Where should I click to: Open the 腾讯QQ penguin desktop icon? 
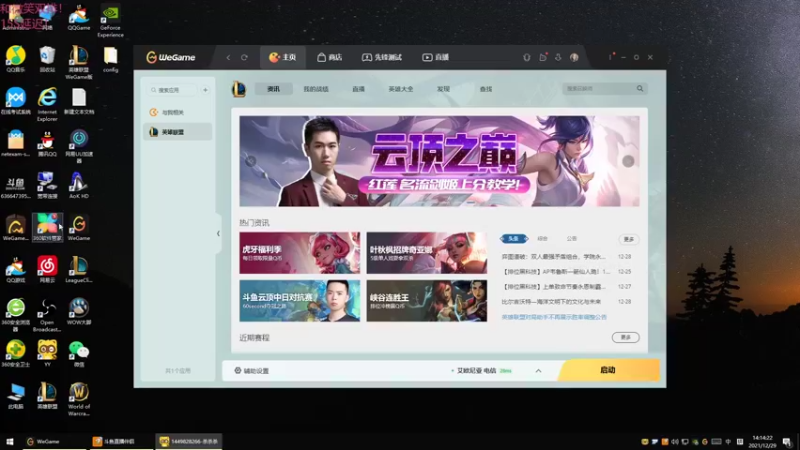click(47, 143)
